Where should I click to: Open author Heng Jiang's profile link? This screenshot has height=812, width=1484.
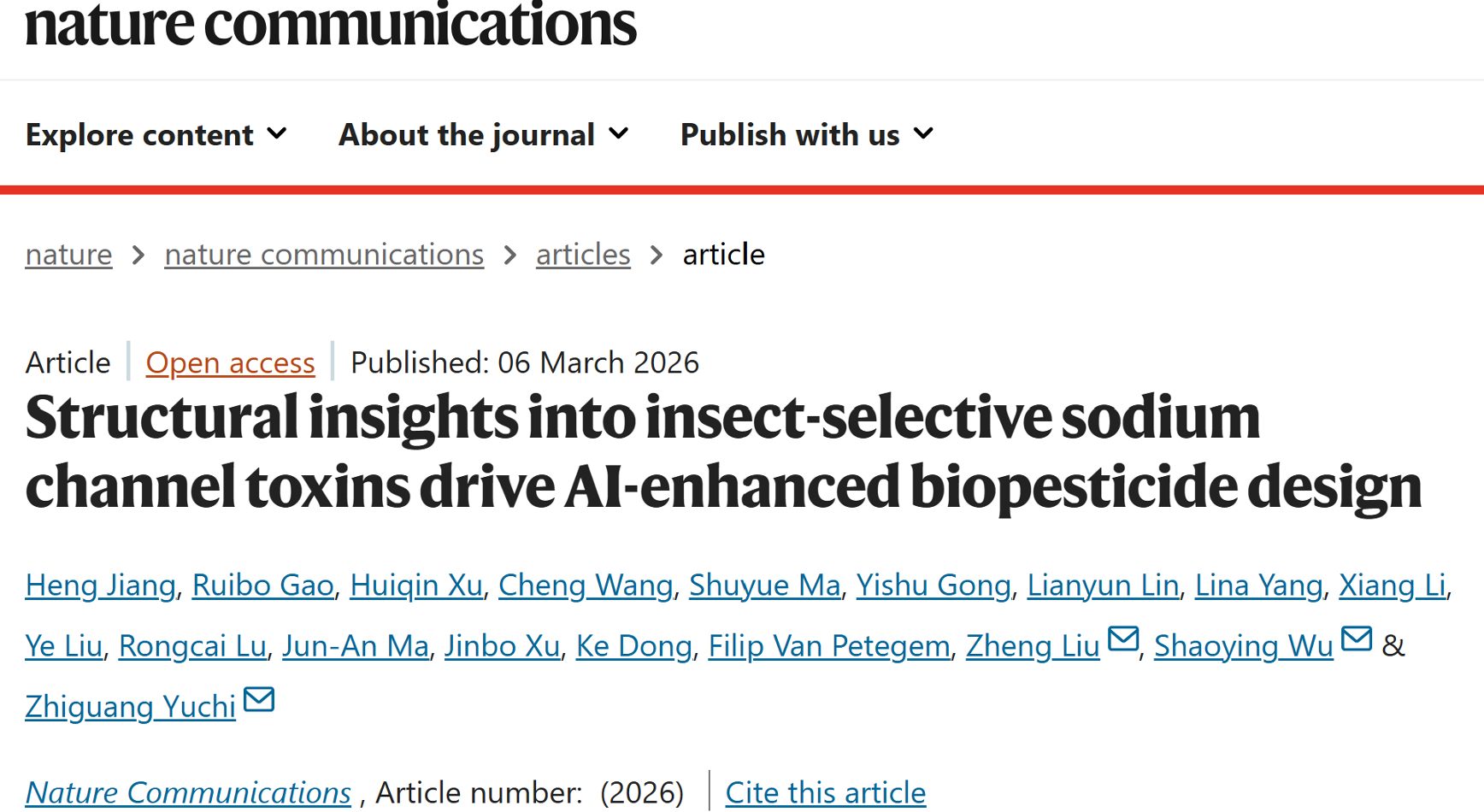coord(100,585)
